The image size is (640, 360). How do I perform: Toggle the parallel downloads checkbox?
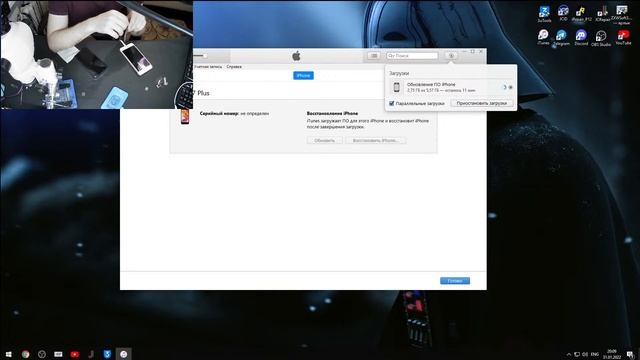tap(392, 103)
